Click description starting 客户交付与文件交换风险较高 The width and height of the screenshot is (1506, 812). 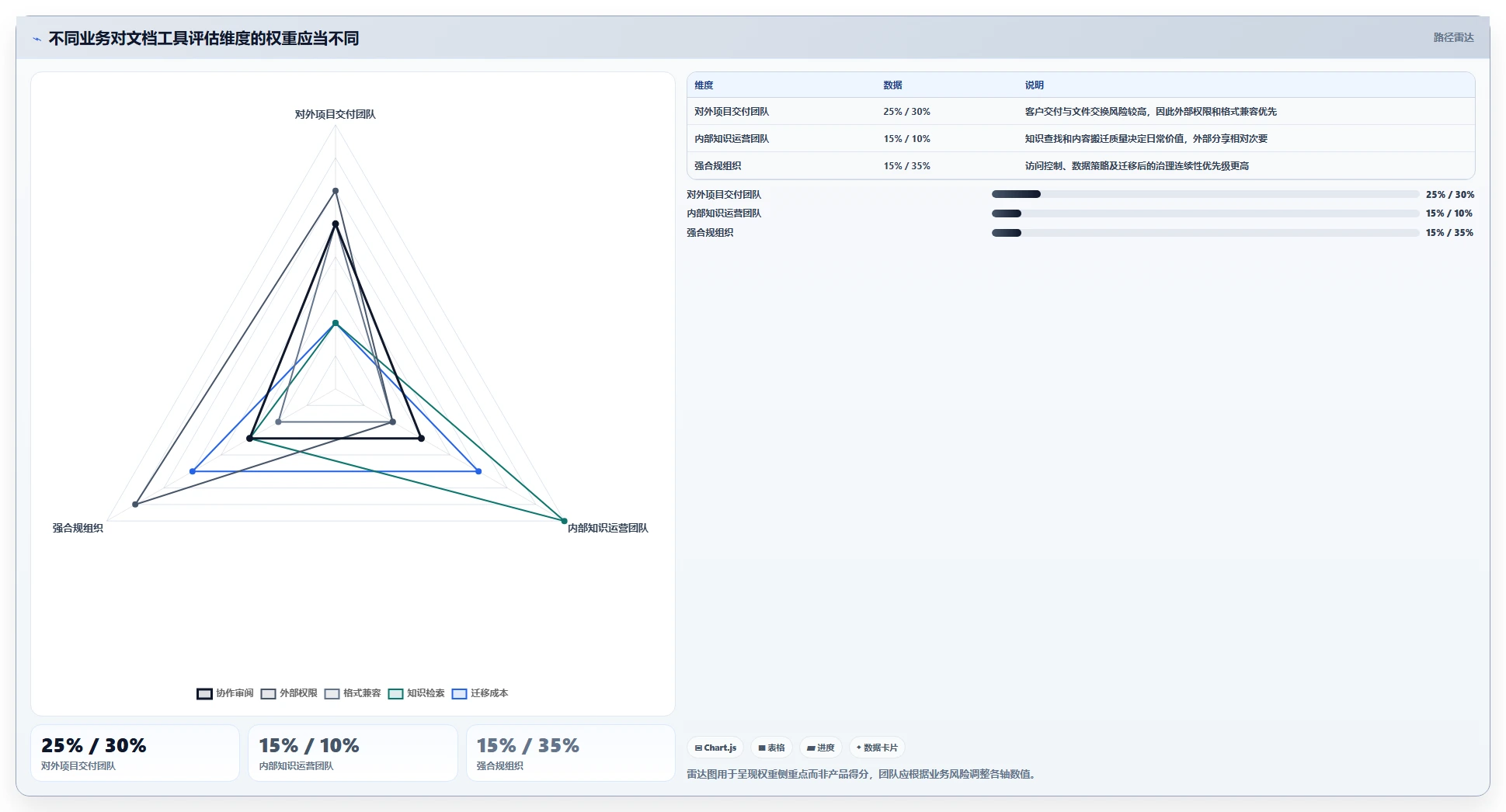[1150, 112]
